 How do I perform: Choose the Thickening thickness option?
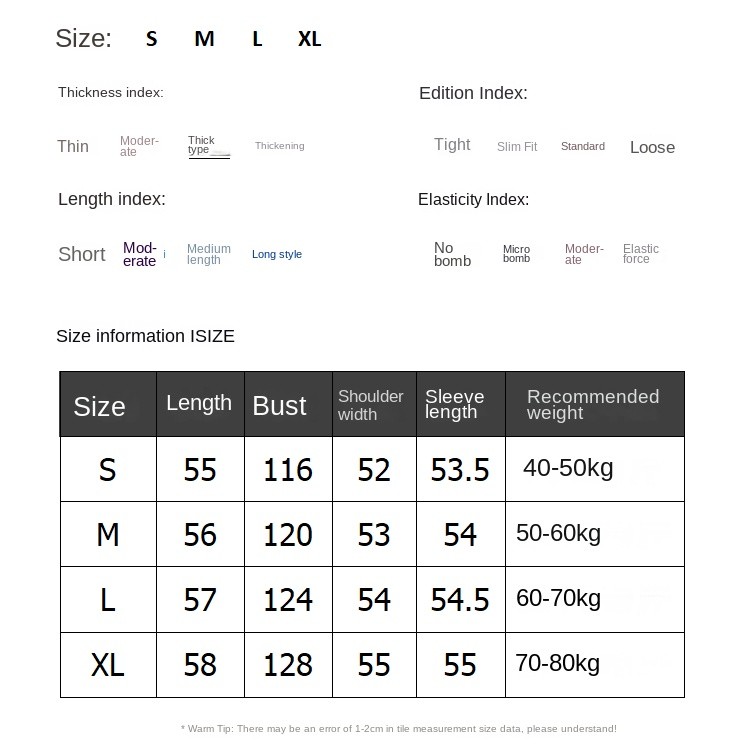280,146
